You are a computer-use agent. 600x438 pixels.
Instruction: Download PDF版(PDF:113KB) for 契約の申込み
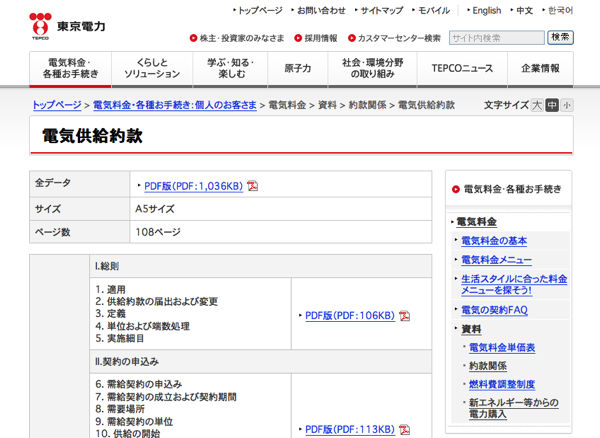coord(350,430)
